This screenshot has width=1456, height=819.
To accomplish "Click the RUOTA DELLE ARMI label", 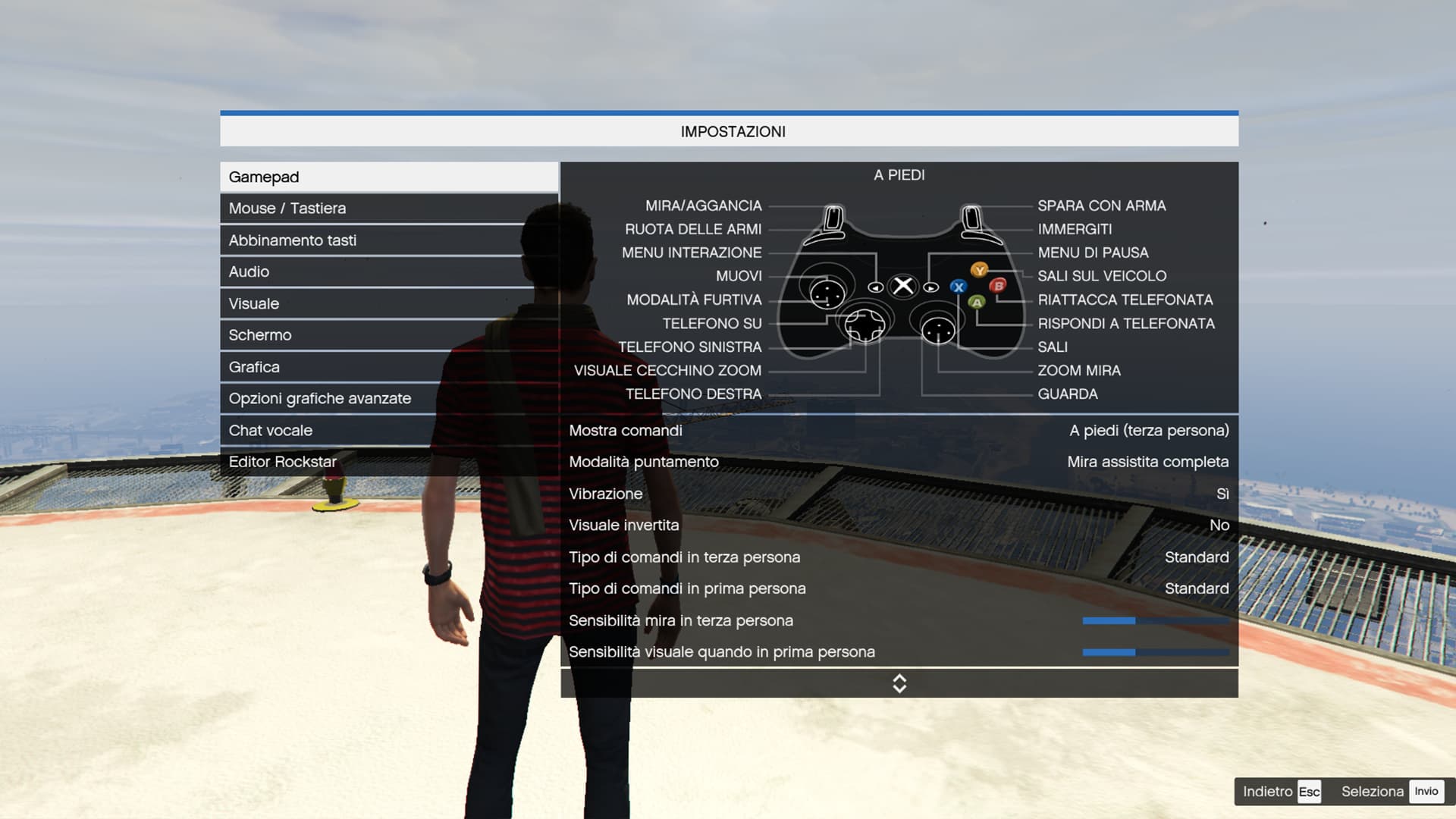I will (x=693, y=229).
